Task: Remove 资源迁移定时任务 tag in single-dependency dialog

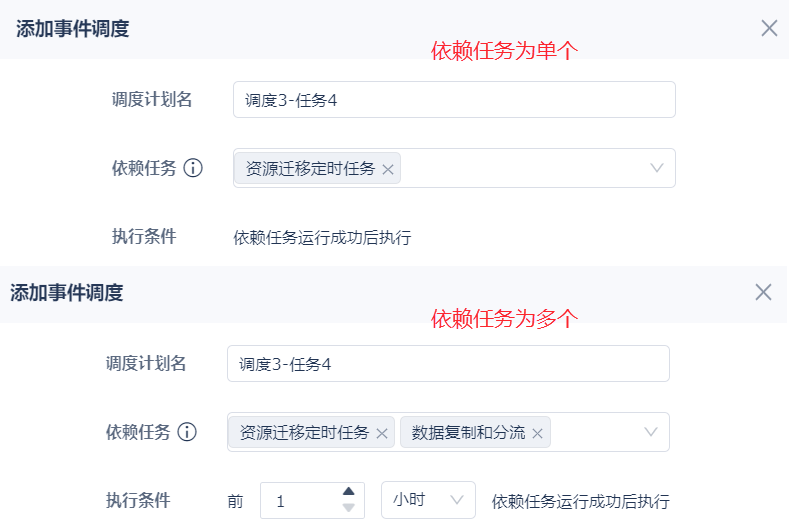Action: 388,169
